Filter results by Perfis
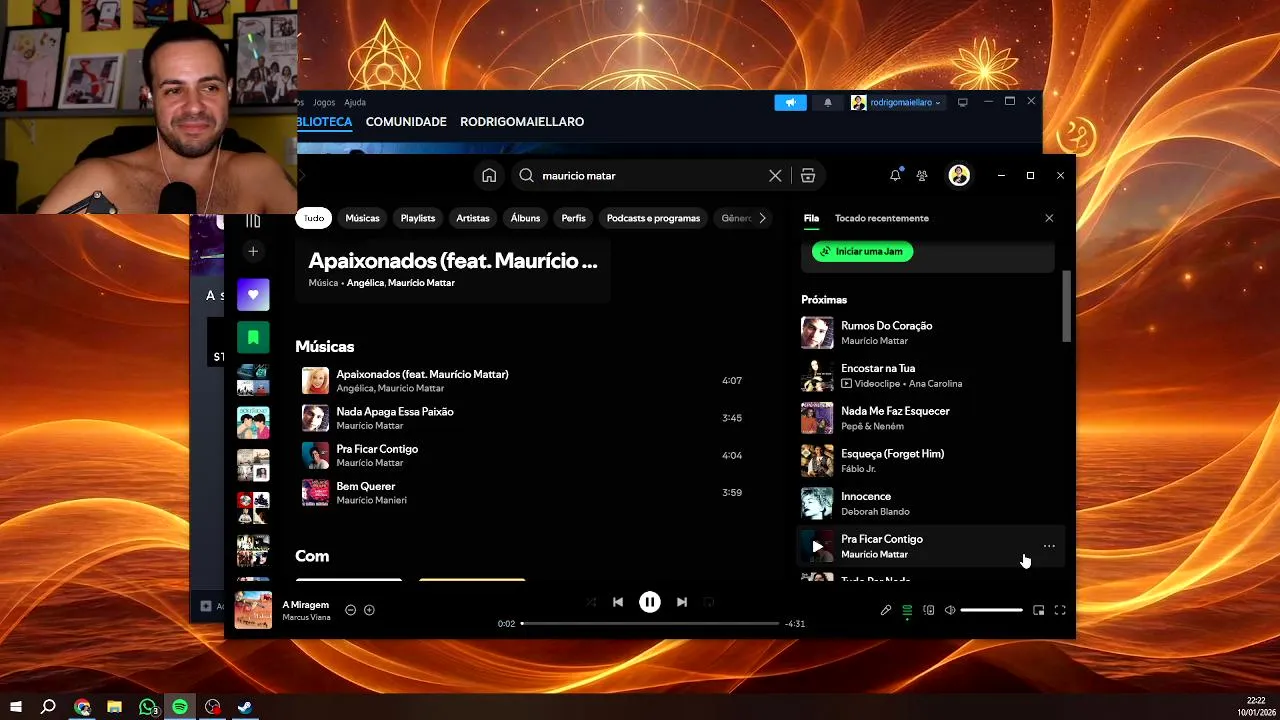1280x720 pixels. tap(574, 218)
